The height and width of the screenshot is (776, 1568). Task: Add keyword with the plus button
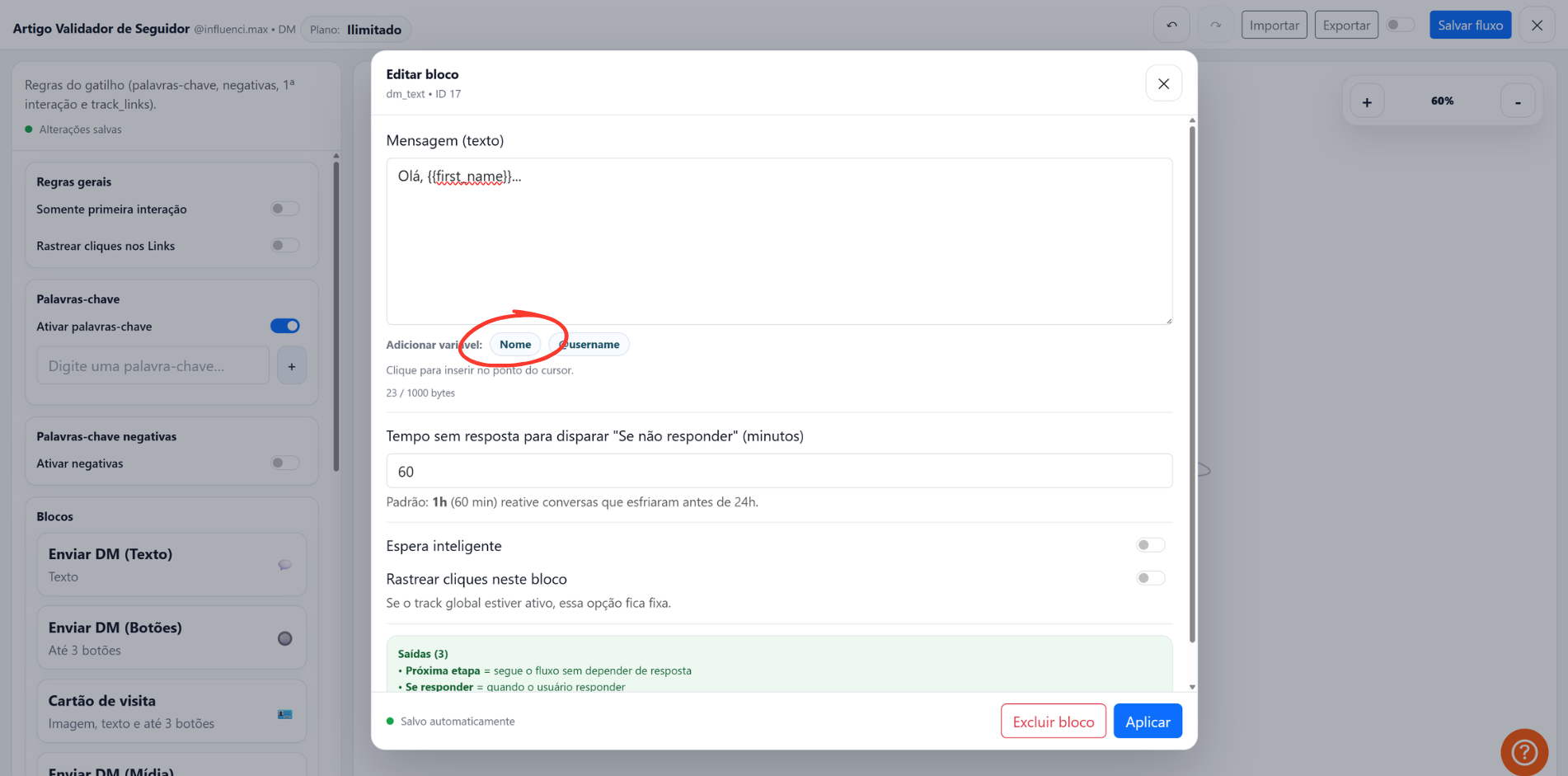292,366
